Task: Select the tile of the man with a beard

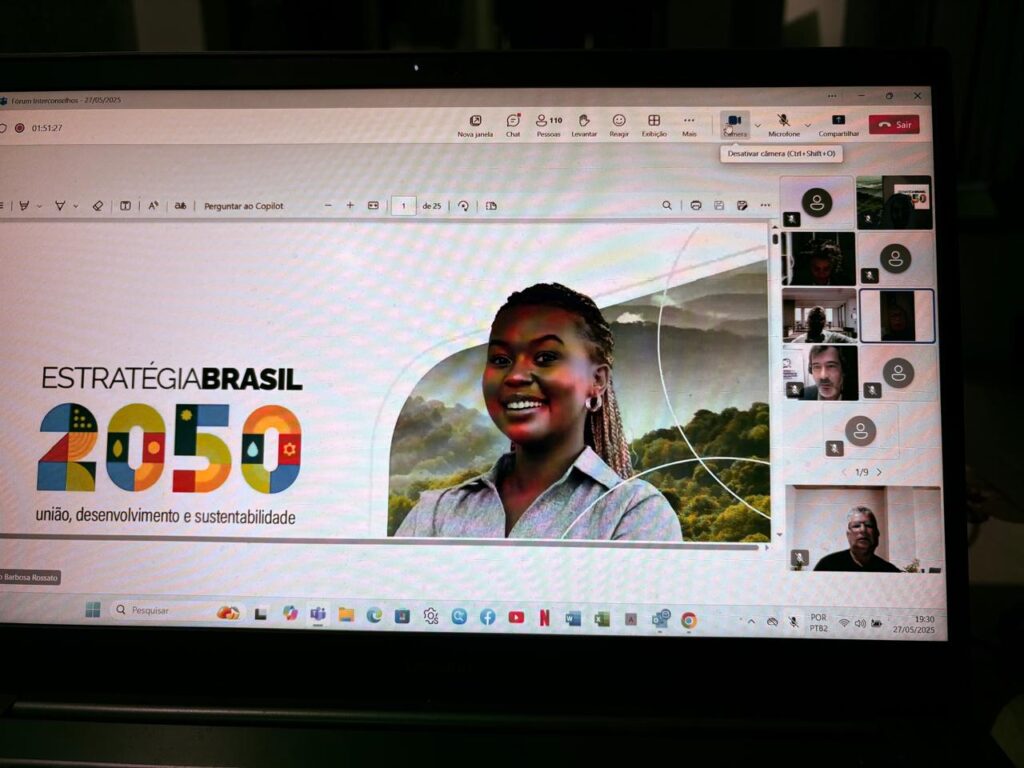Action: pyautogui.click(x=820, y=373)
